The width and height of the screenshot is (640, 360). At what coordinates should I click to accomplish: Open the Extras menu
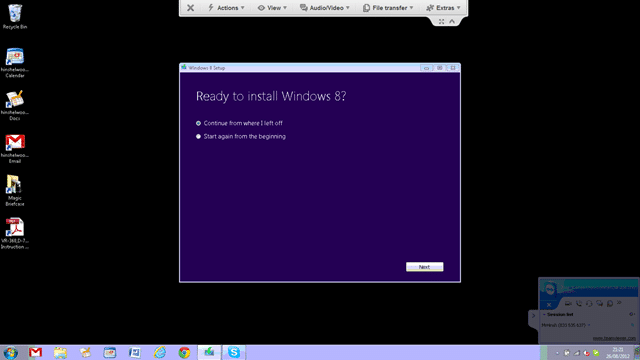pos(443,8)
